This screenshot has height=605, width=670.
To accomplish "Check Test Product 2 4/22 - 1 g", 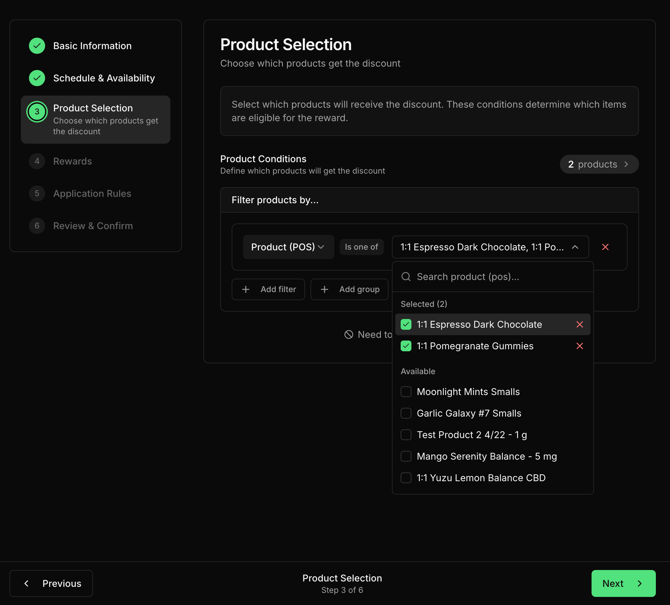I will pos(406,435).
